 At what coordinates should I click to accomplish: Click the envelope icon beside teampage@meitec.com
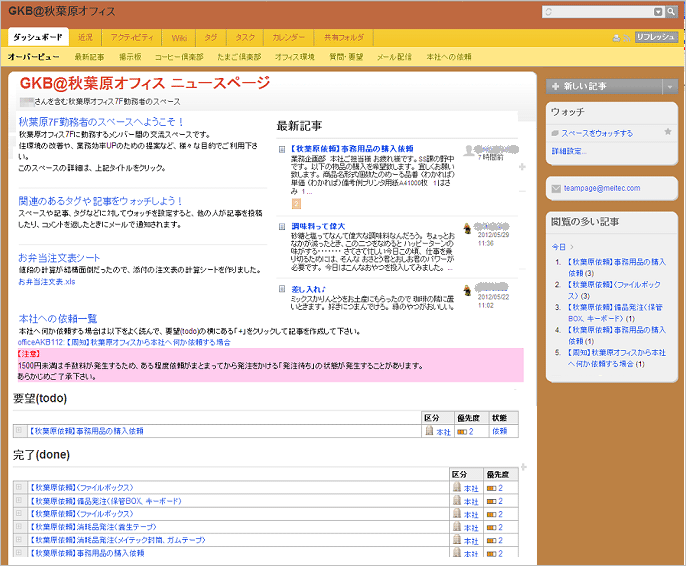point(556,189)
